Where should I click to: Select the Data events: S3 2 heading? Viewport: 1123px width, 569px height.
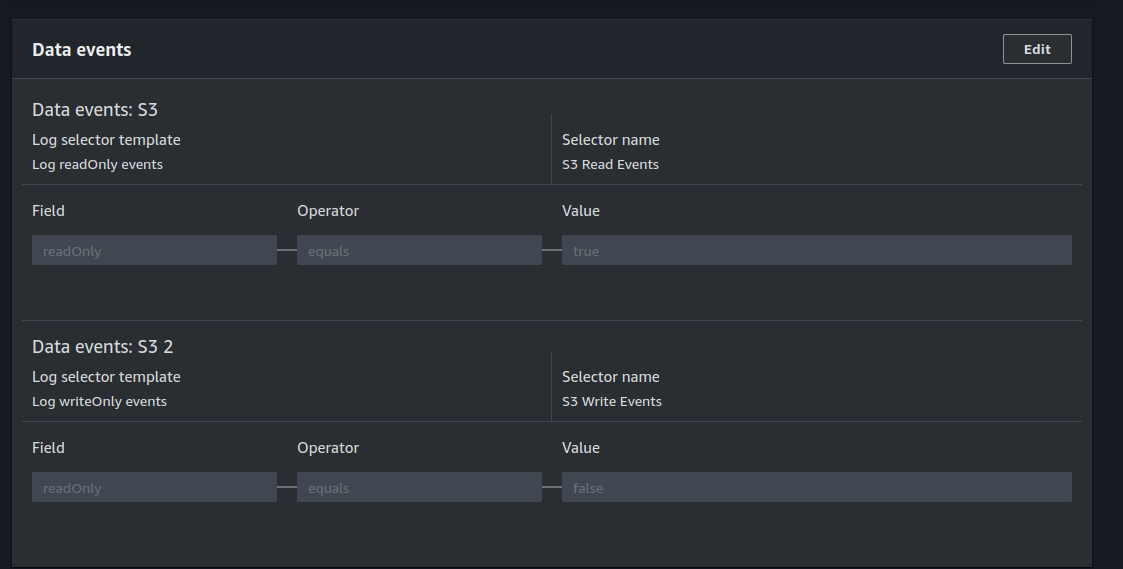(x=103, y=347)
